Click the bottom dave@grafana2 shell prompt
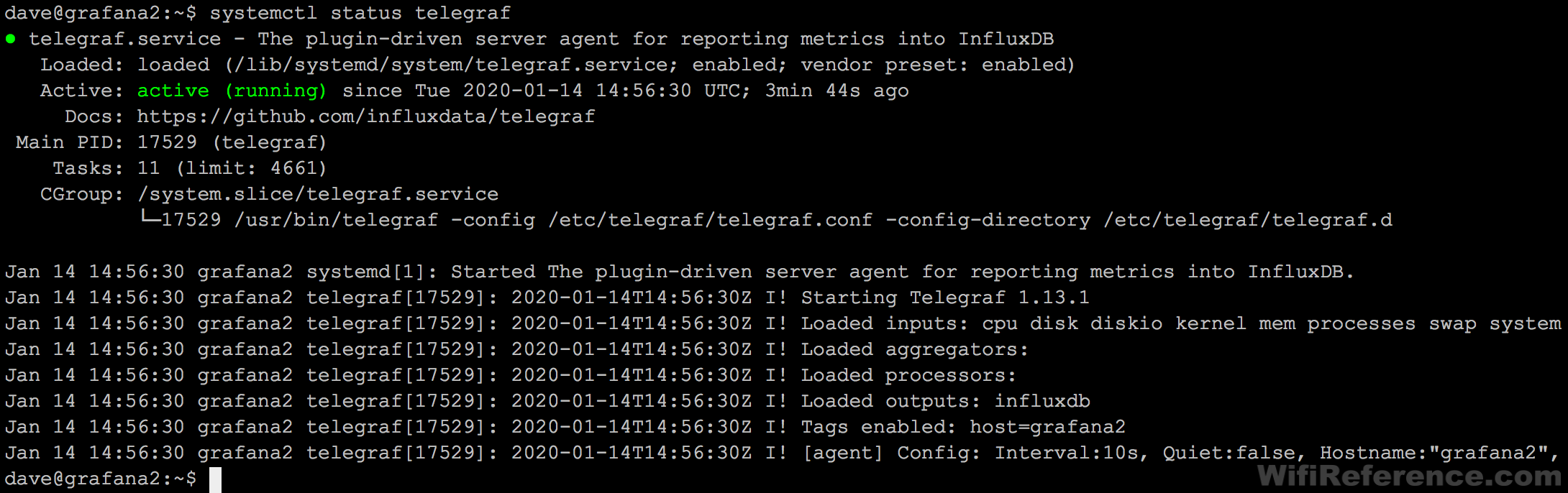Image resolution: width=1568 pixels, height=493 pixels. point(100,479)
